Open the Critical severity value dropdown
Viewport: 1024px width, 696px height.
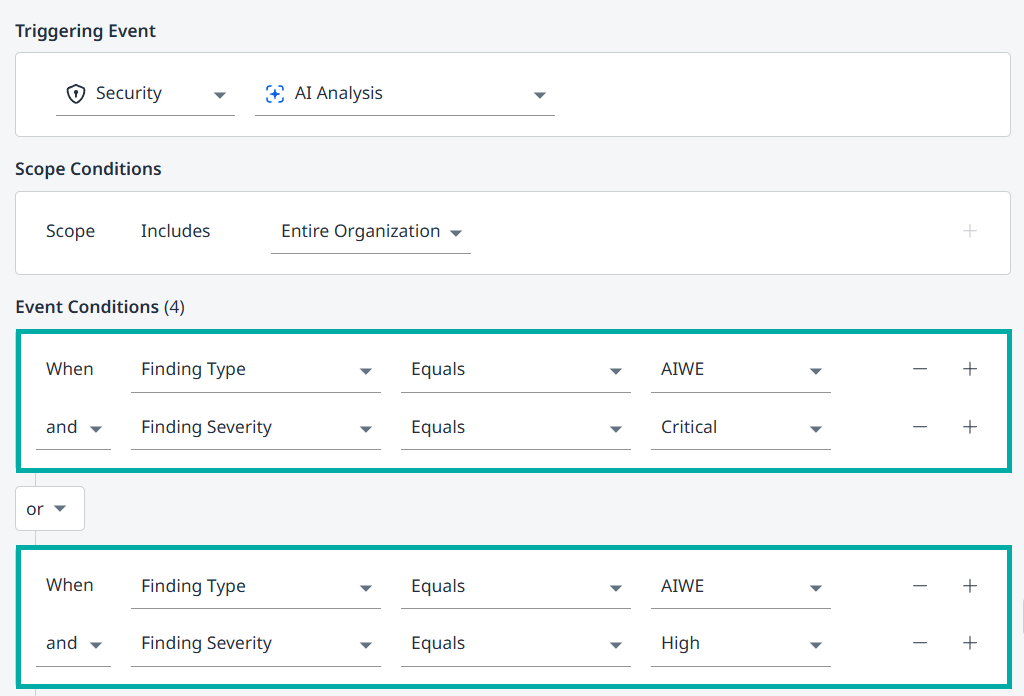(740, 428)
